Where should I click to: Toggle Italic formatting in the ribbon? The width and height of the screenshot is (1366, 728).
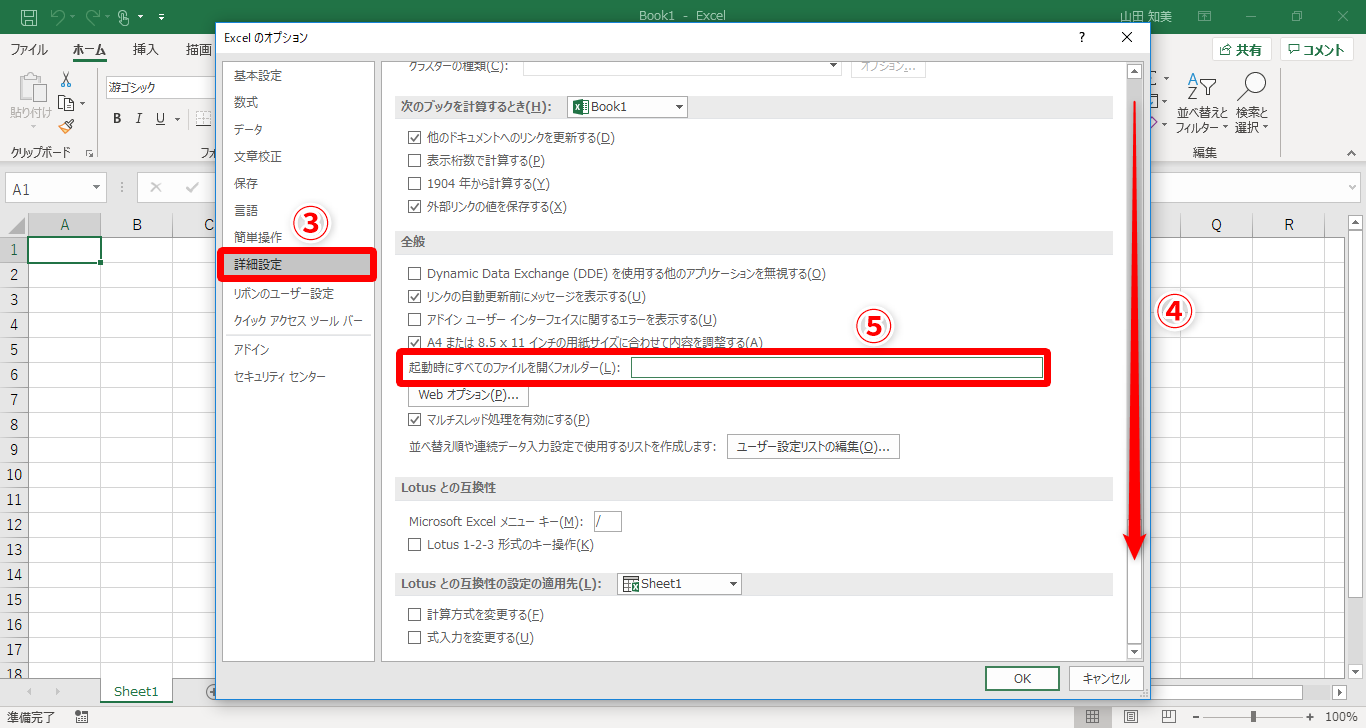click(x=139, y=119)
